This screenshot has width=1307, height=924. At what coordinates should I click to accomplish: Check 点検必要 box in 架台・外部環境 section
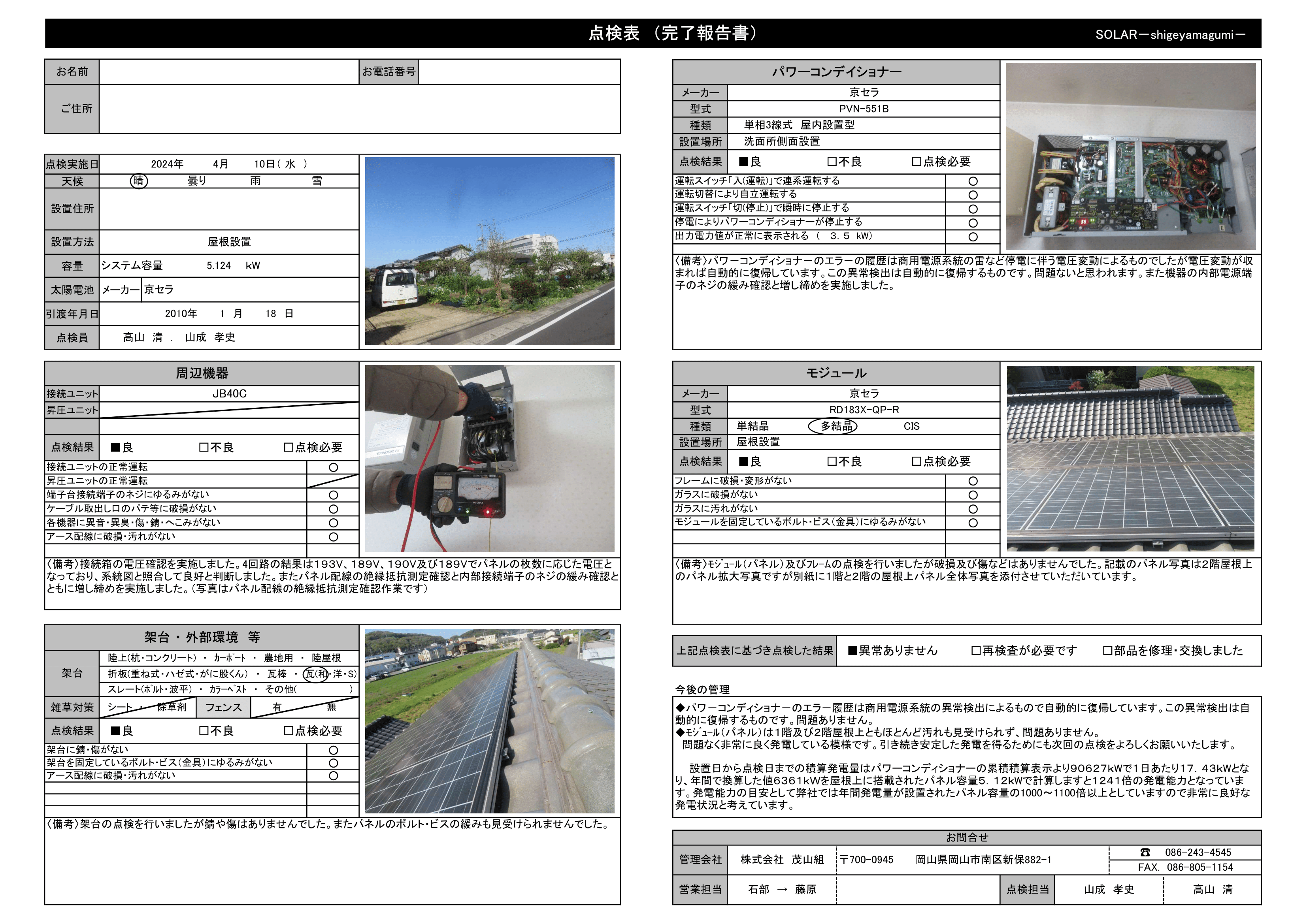[x=289, y=730]
